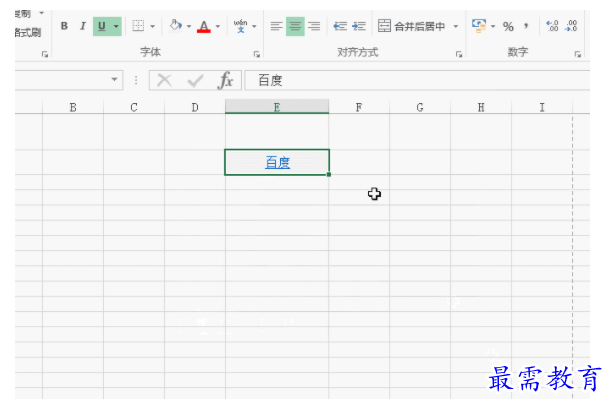The width and height of the screenshot is (610, 410).
Task: Toggle underline formatting
Action: click(102, 26)
